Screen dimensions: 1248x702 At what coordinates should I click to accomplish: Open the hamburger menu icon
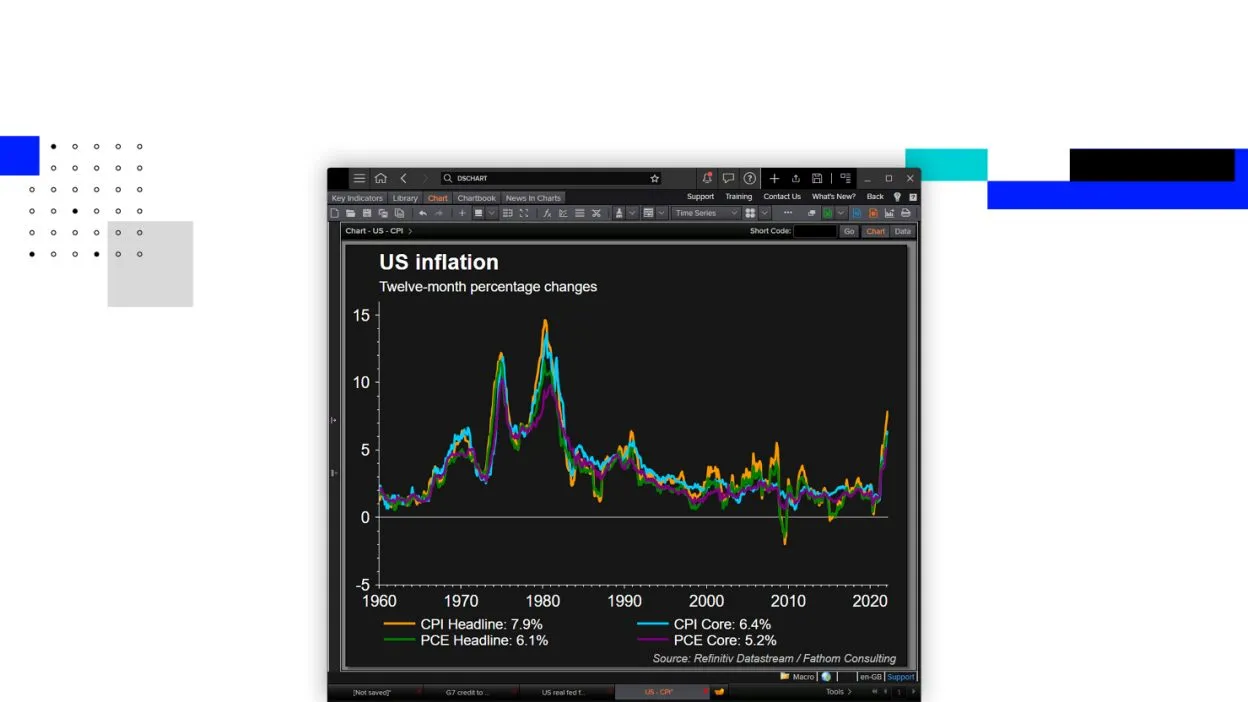tap(359, 178)
